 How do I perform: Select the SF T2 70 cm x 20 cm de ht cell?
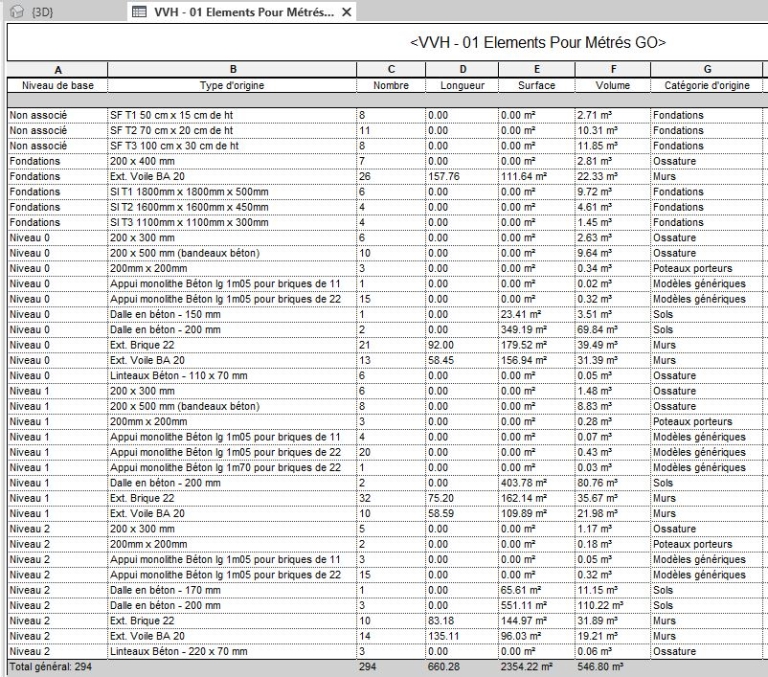pos(233,130)
